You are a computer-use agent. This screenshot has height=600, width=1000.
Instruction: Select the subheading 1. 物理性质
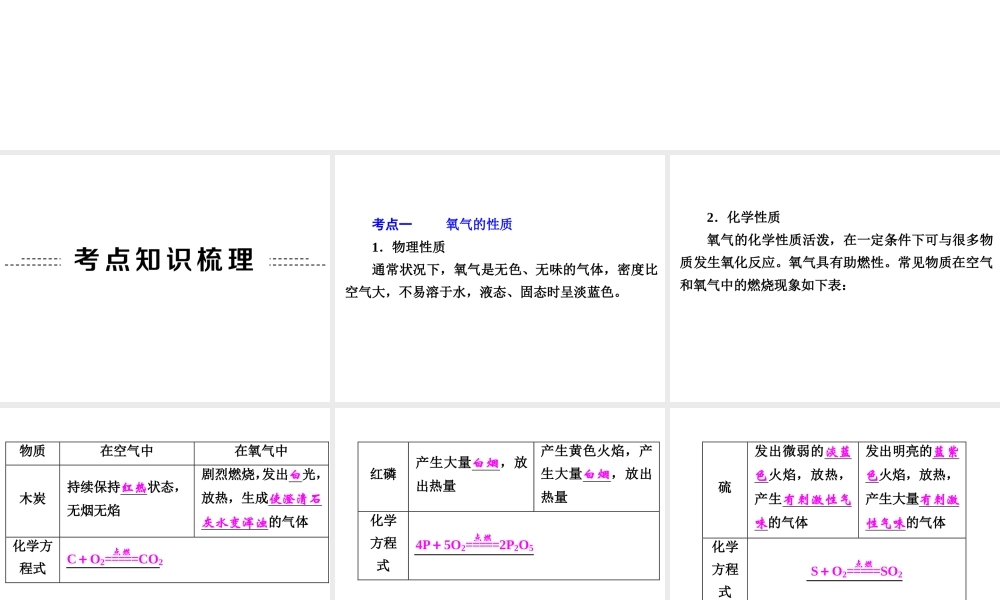(408, 247)
